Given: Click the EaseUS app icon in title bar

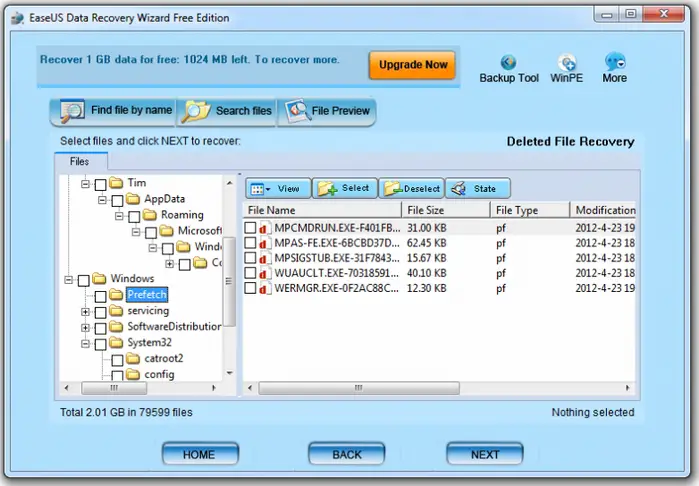Looking at the screenshot, I should 17,18.
